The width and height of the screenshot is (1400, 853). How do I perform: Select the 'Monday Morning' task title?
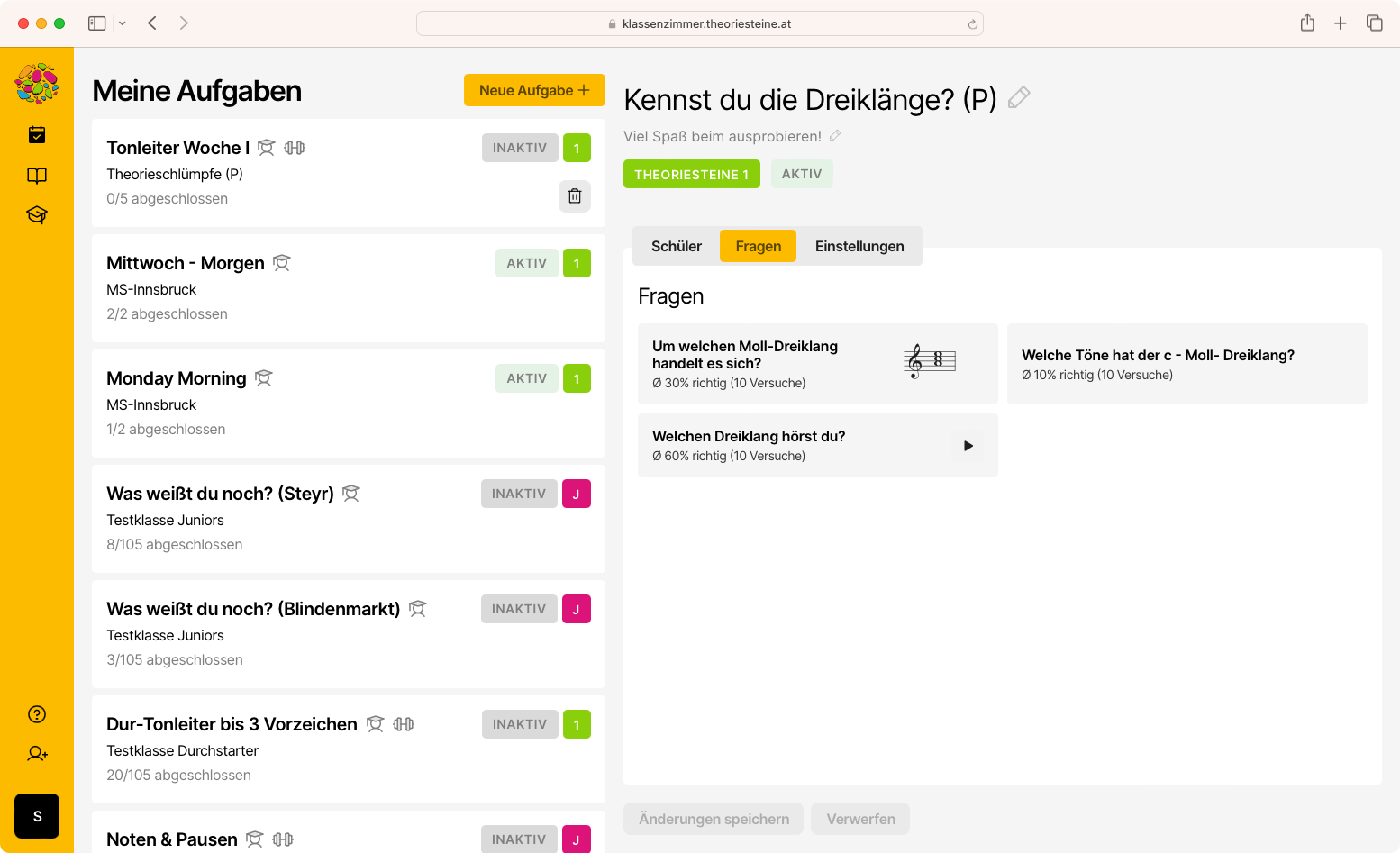(x=177, y=378)
